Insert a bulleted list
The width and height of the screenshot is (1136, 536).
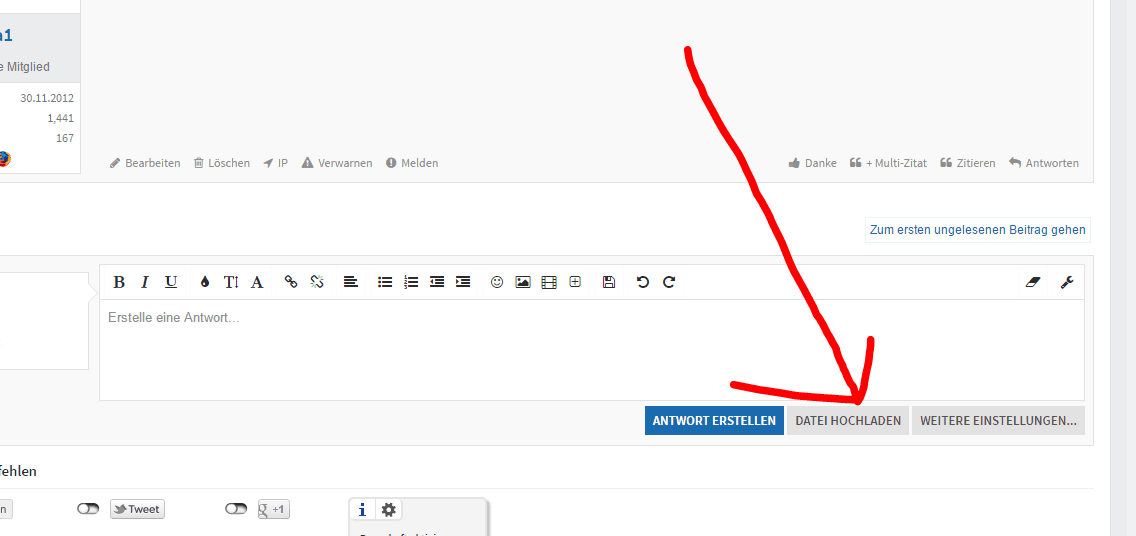tap(385, 282)
